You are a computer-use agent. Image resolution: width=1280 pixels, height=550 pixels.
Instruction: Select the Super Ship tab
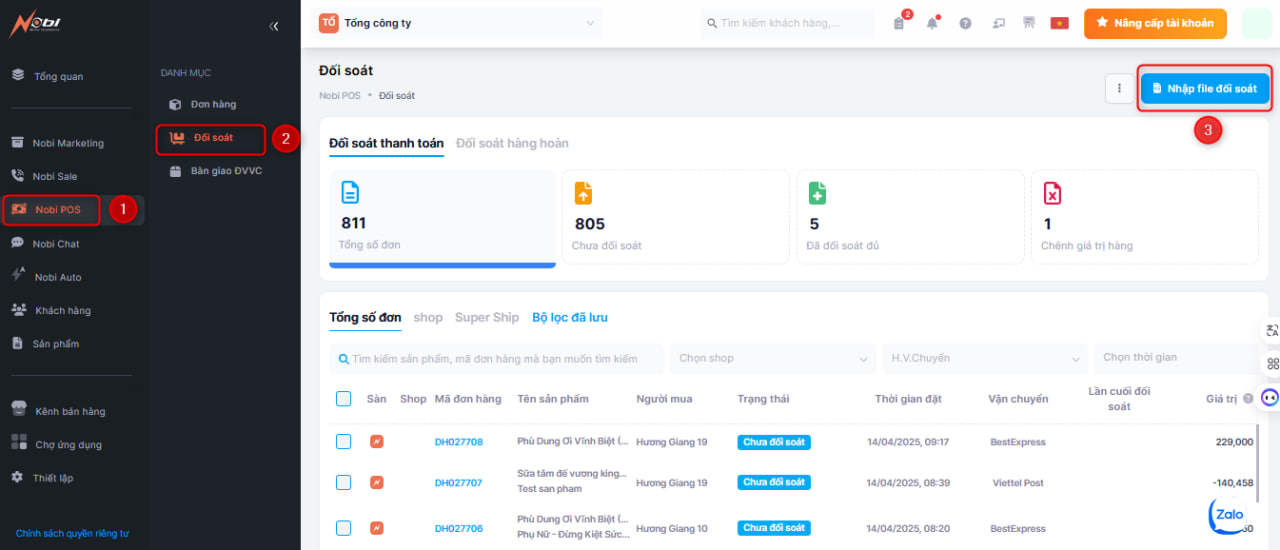tap(486, 317)
